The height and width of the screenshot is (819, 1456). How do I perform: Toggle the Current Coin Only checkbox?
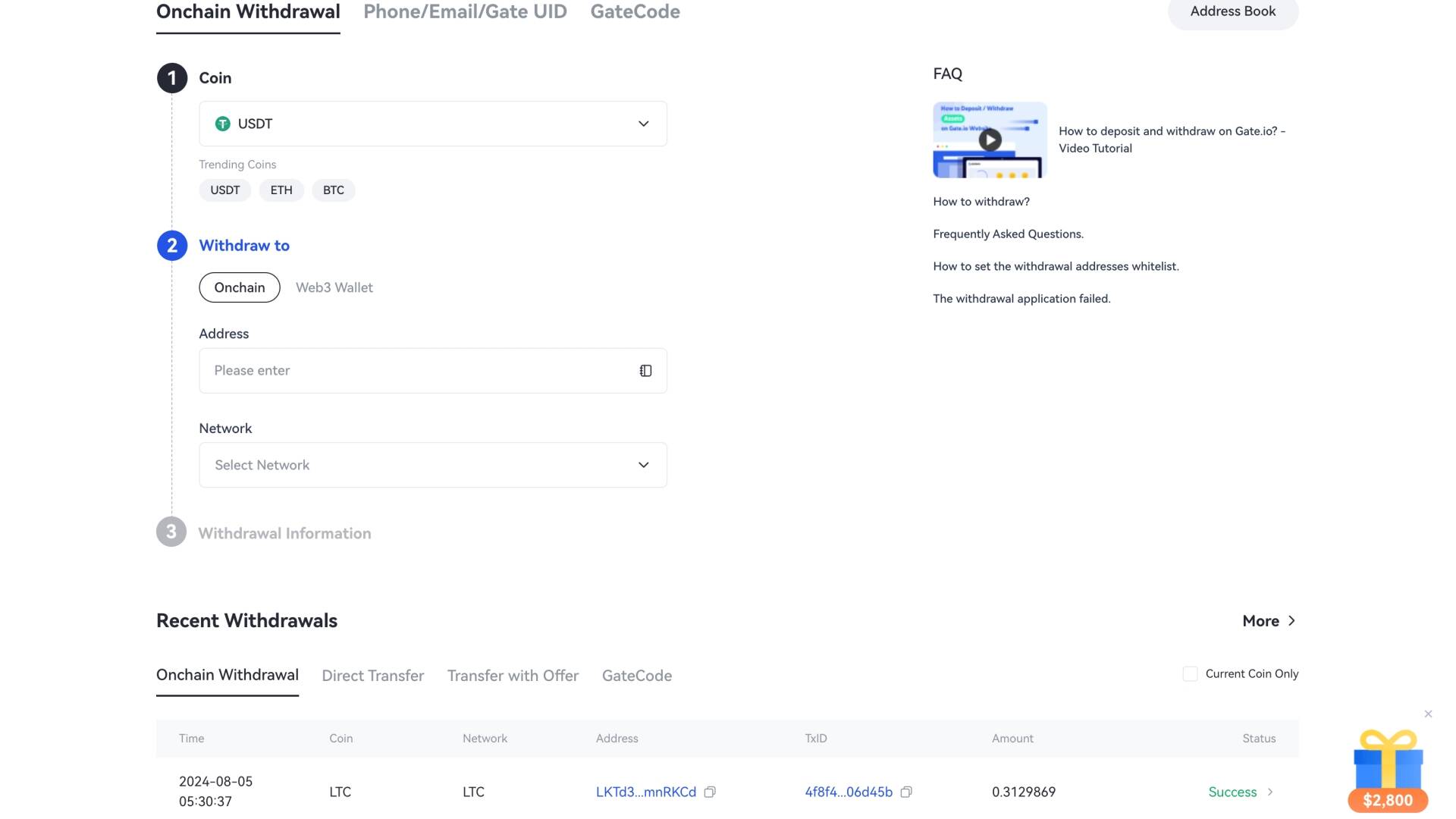(x=1189, y=674)
